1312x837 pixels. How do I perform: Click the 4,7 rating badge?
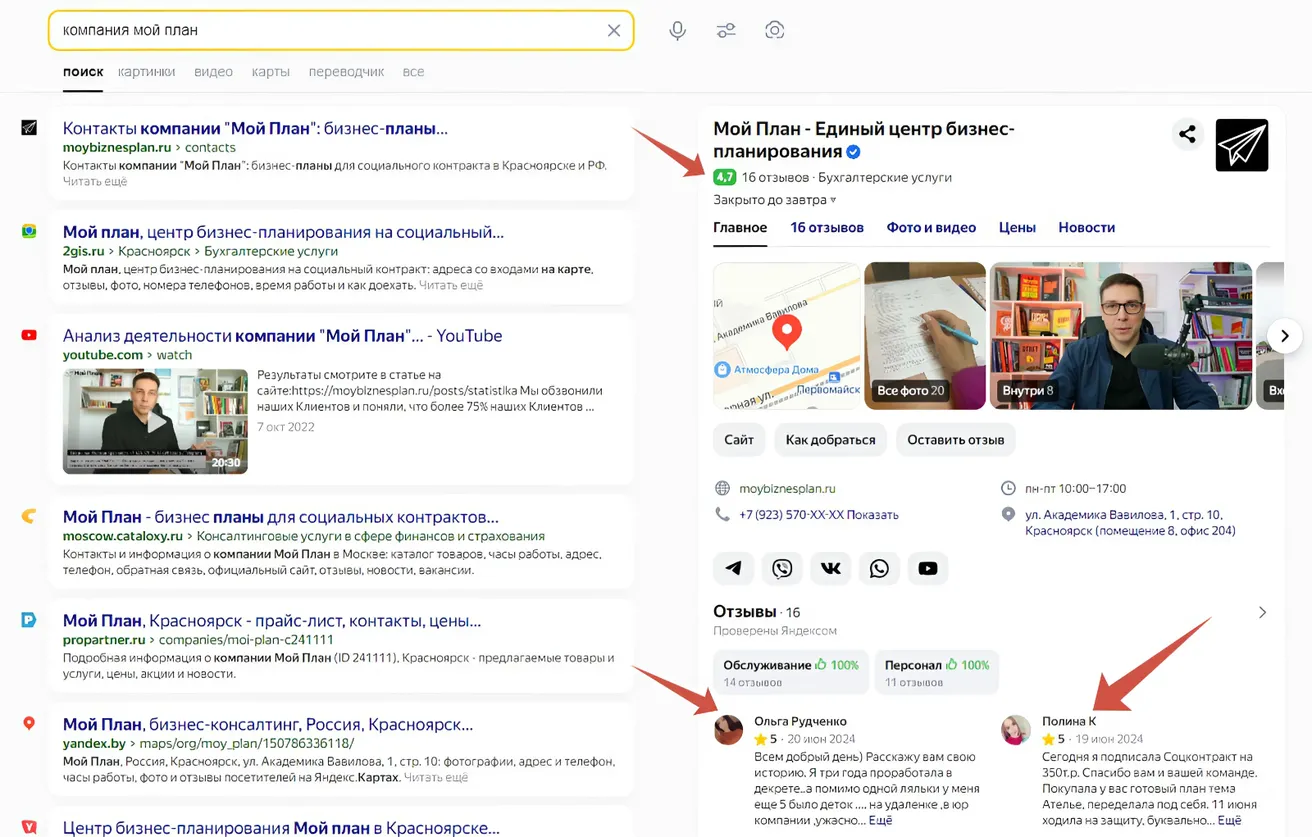[x=724, y=177]
